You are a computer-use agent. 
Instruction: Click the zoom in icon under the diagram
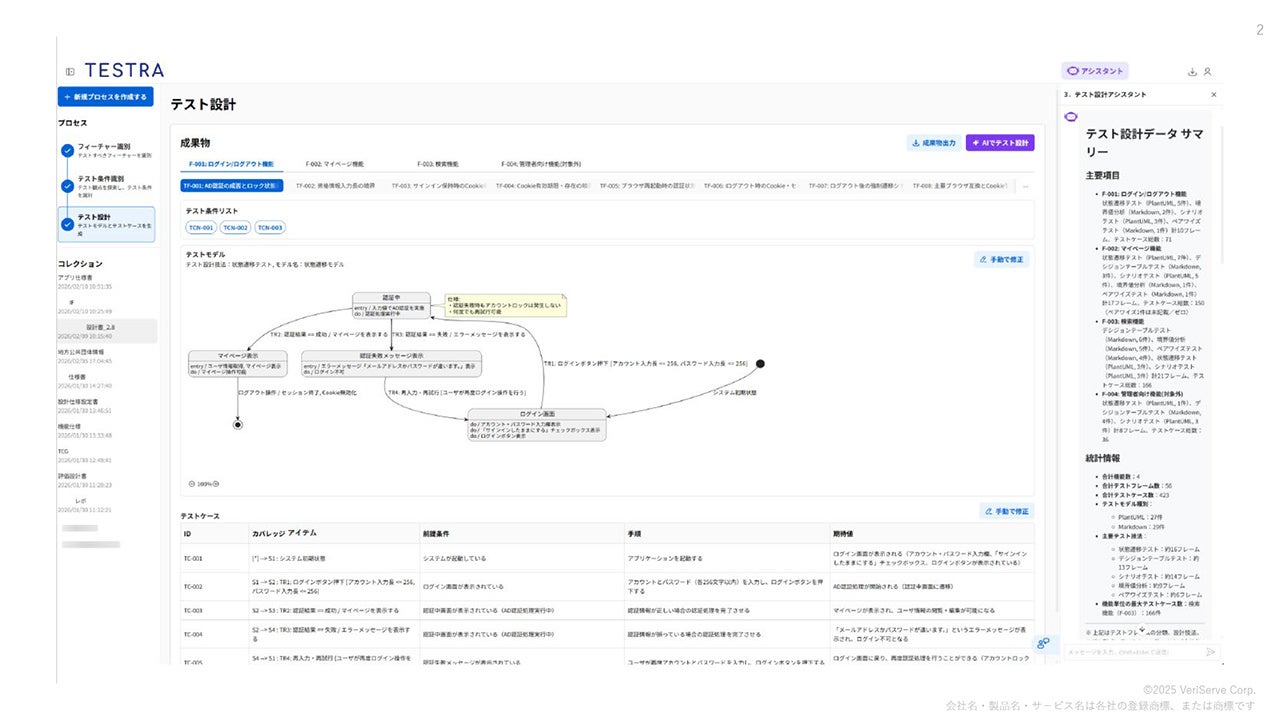(x=215, y=484)
